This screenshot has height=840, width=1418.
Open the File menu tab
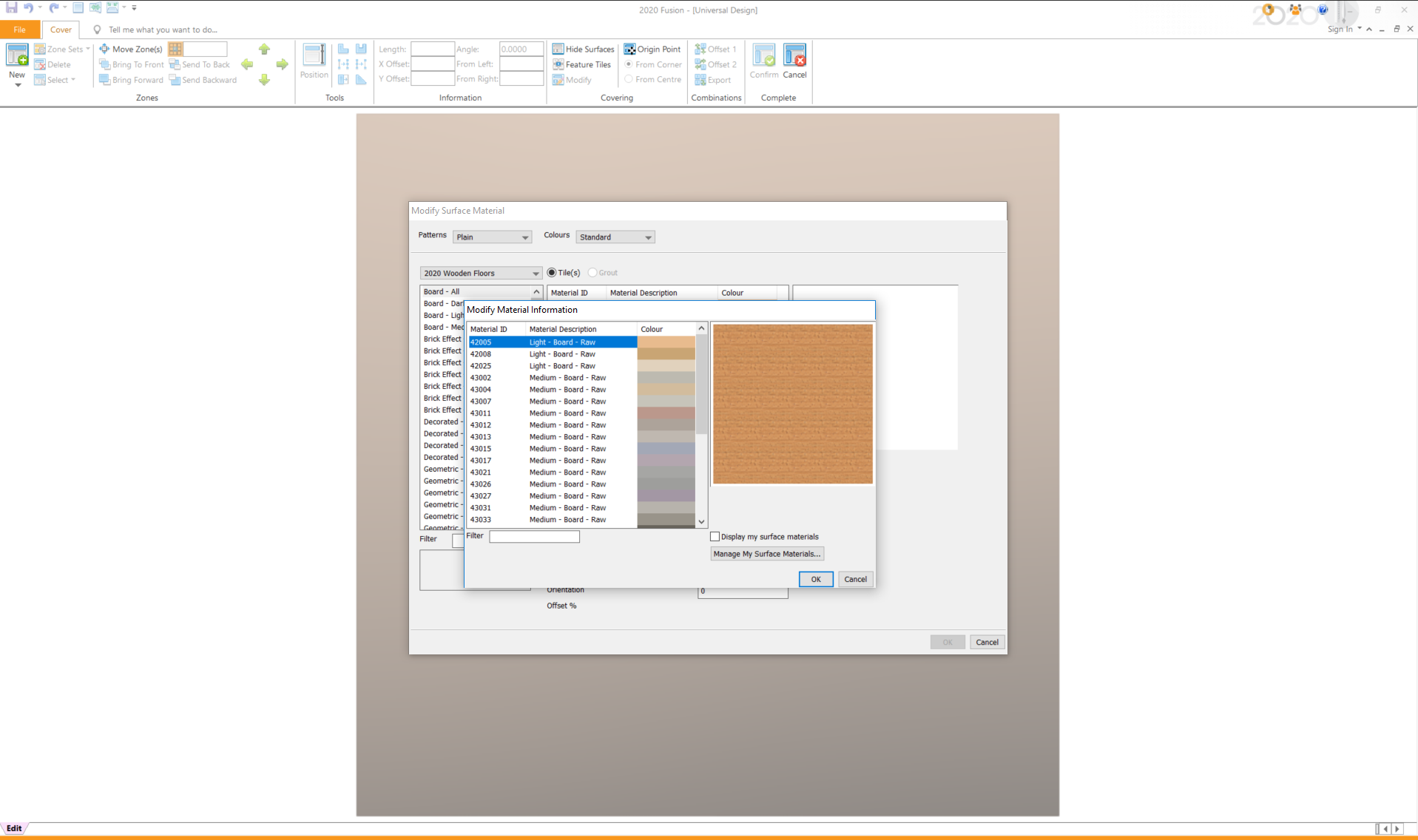pos(20,30)
